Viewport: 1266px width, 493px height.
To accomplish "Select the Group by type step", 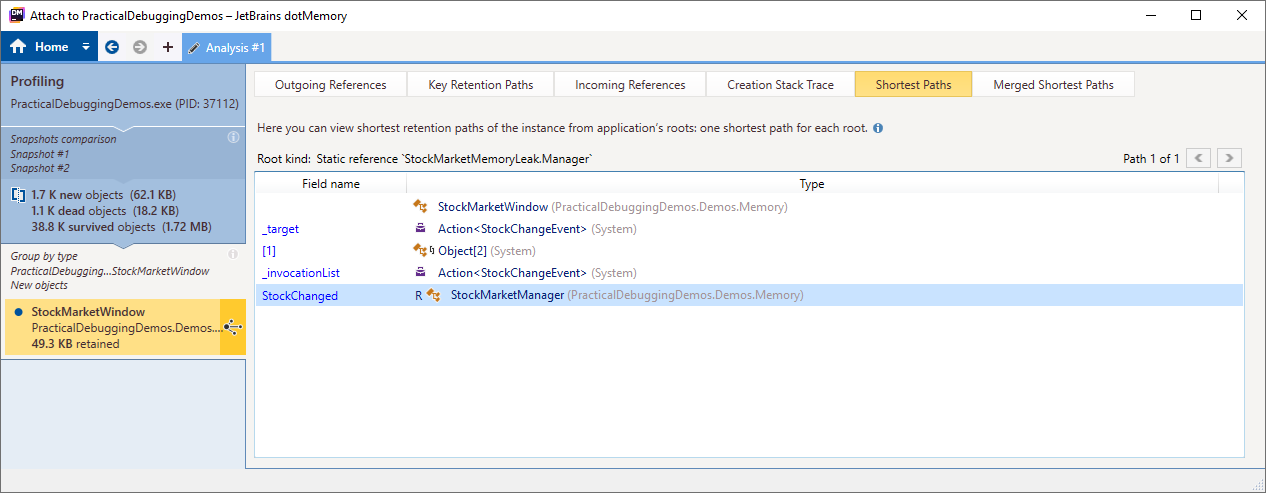I will [x=123, y=271].
